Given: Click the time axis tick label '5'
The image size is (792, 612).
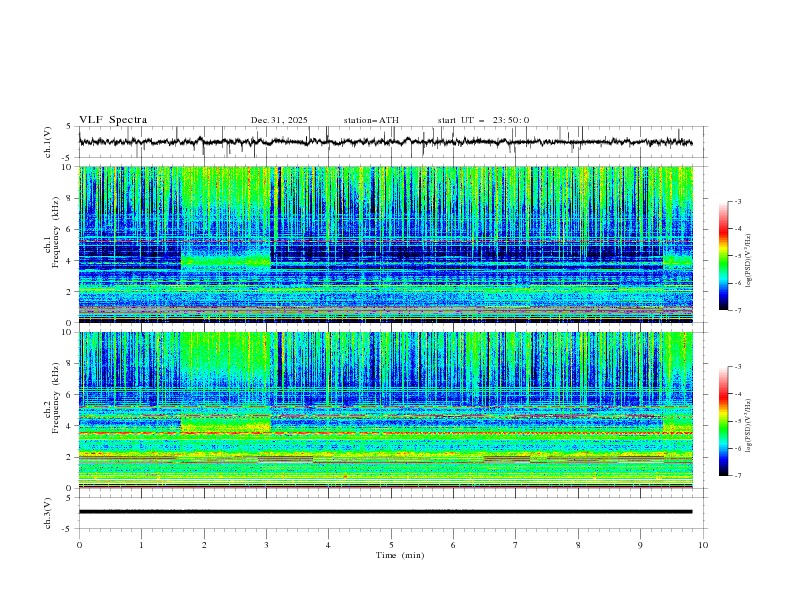Looking at the screenshot, I should 391,545.
